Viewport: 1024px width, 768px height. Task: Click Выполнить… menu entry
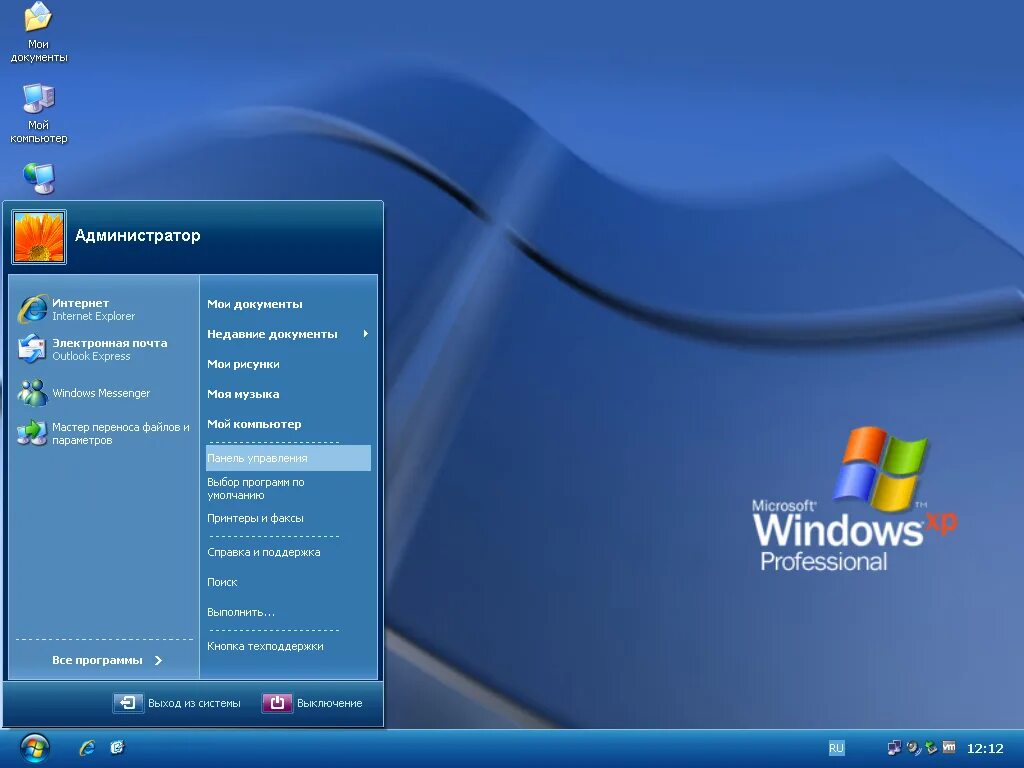pos(288,612)
